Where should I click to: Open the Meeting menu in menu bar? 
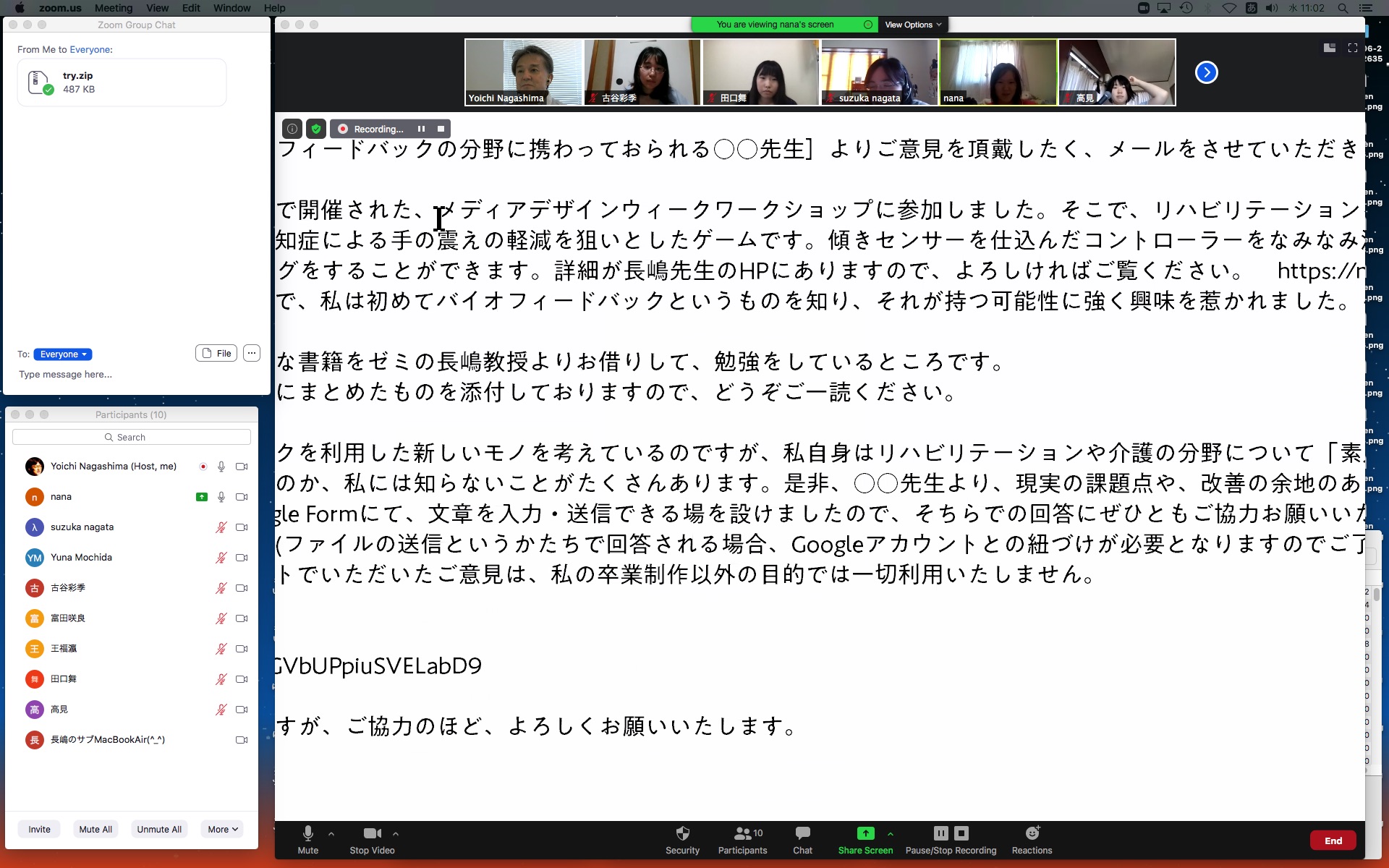click(114, 8)
